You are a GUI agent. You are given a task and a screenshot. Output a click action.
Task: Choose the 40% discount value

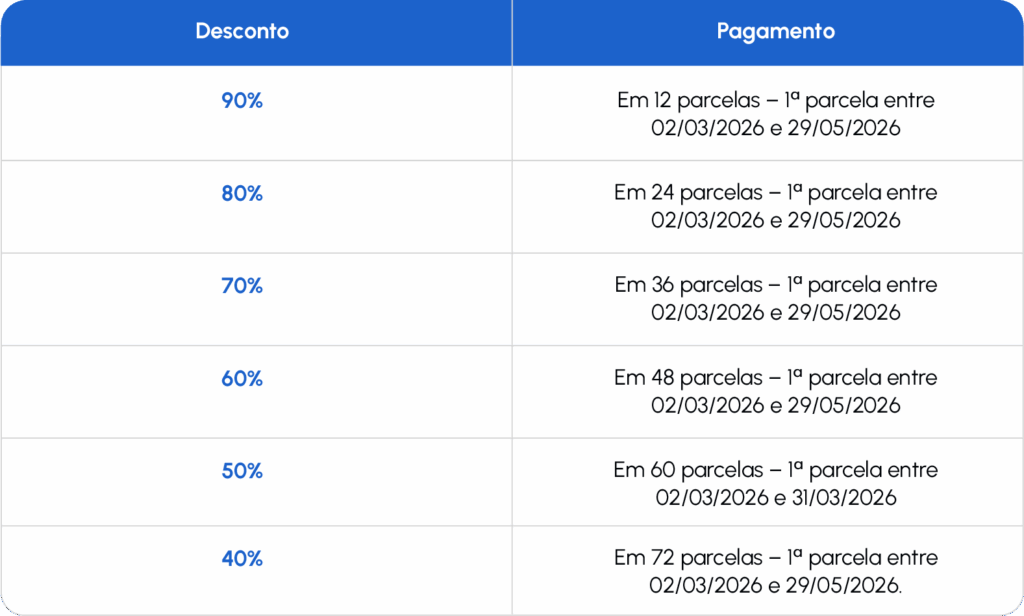pyautogui.click(x=242, y=559)
